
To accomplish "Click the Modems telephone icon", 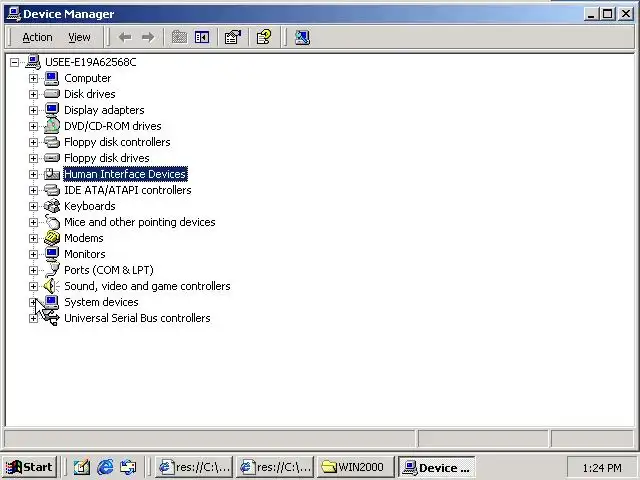I will point(52,238).
